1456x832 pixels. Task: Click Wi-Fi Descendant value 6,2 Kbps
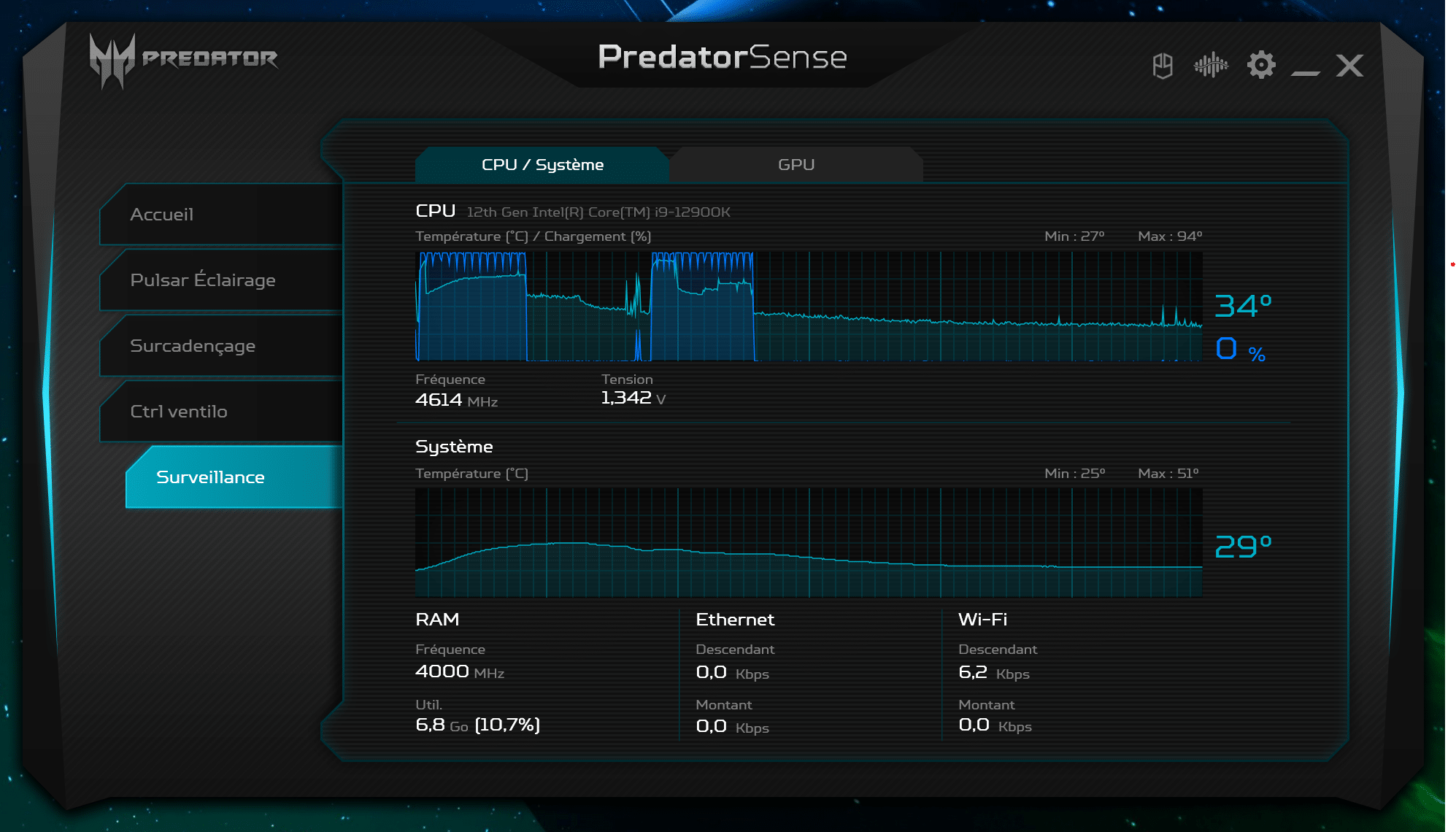pyautogui.click(x=994, y=673)
